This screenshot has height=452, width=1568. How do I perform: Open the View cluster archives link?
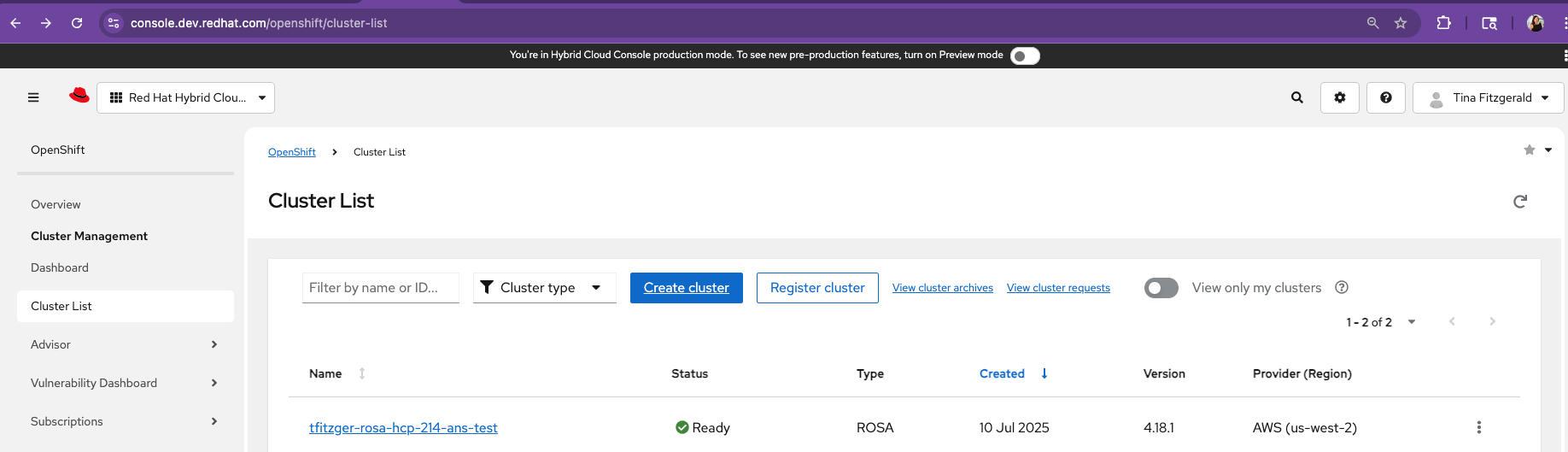tap(942, 288)
